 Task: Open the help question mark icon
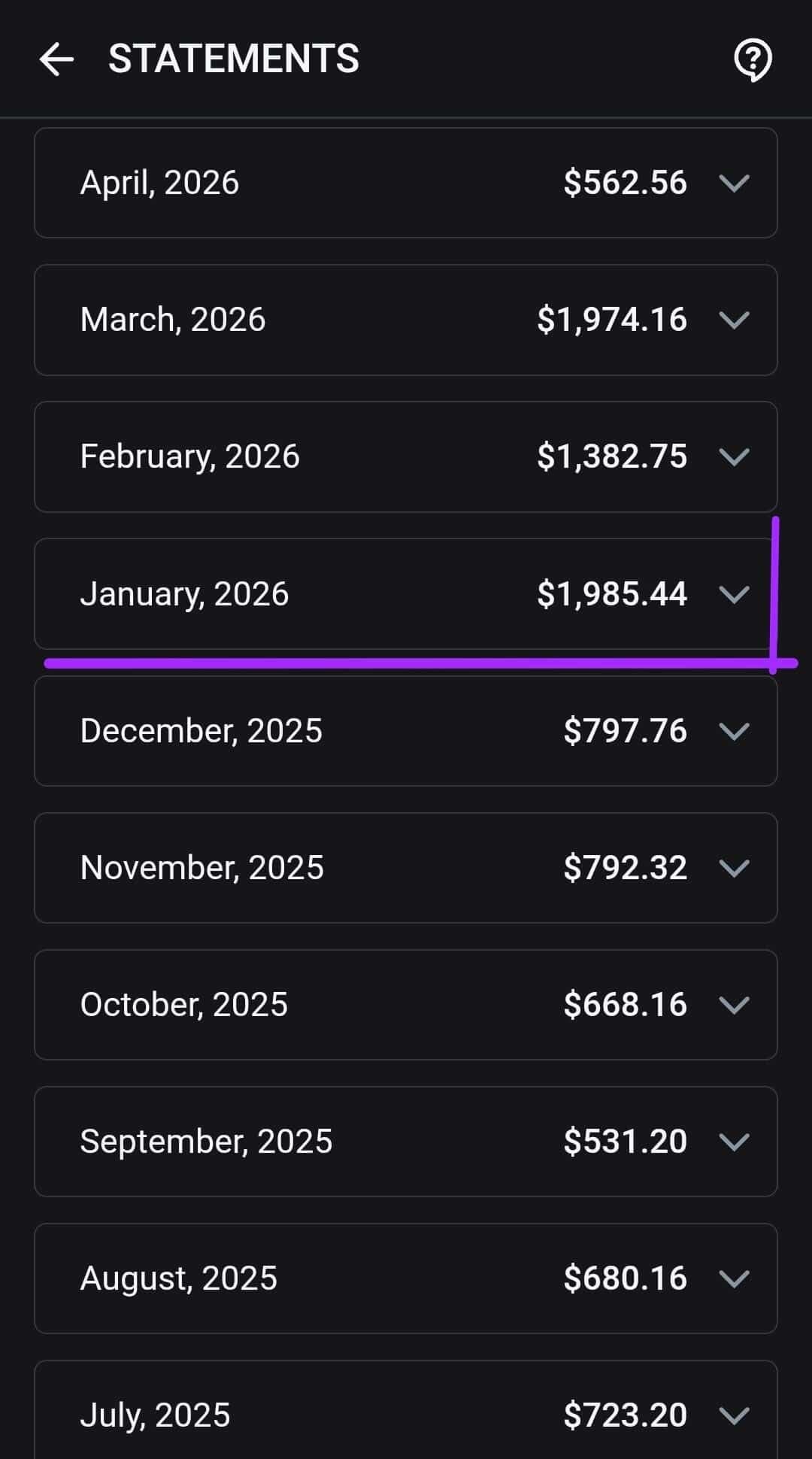(753, 59)
